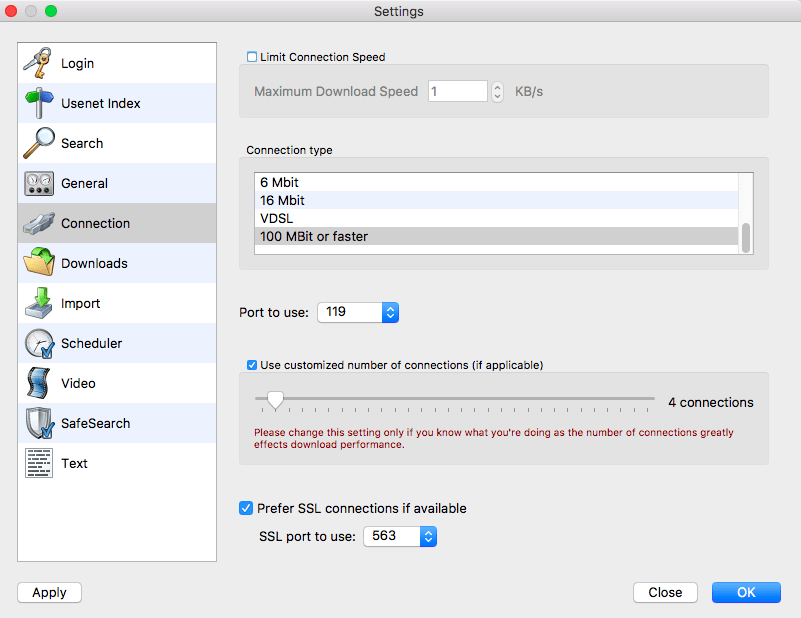Enable Limit Connection Speed checkbox
Screen dimensions: 801x618
pyautogui.click(x=252, y=57)
